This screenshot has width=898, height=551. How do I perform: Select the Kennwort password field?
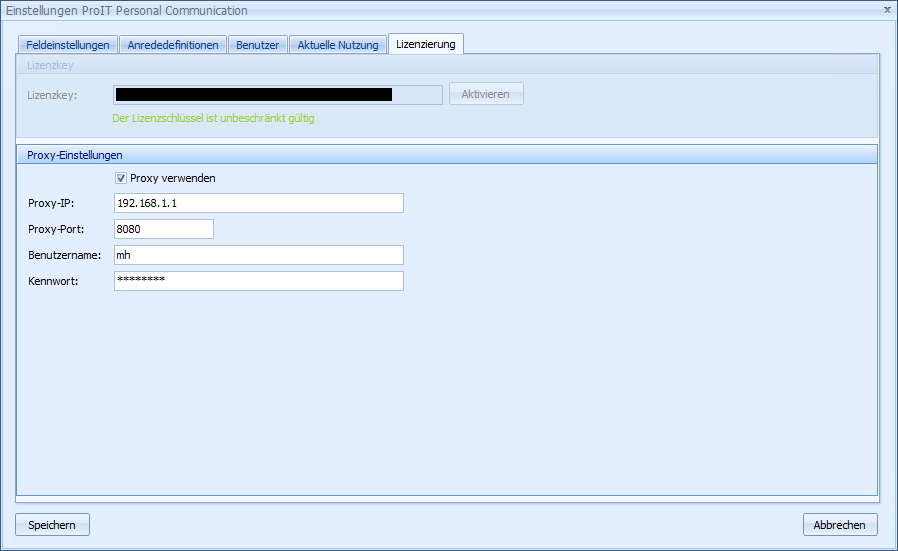258,281
